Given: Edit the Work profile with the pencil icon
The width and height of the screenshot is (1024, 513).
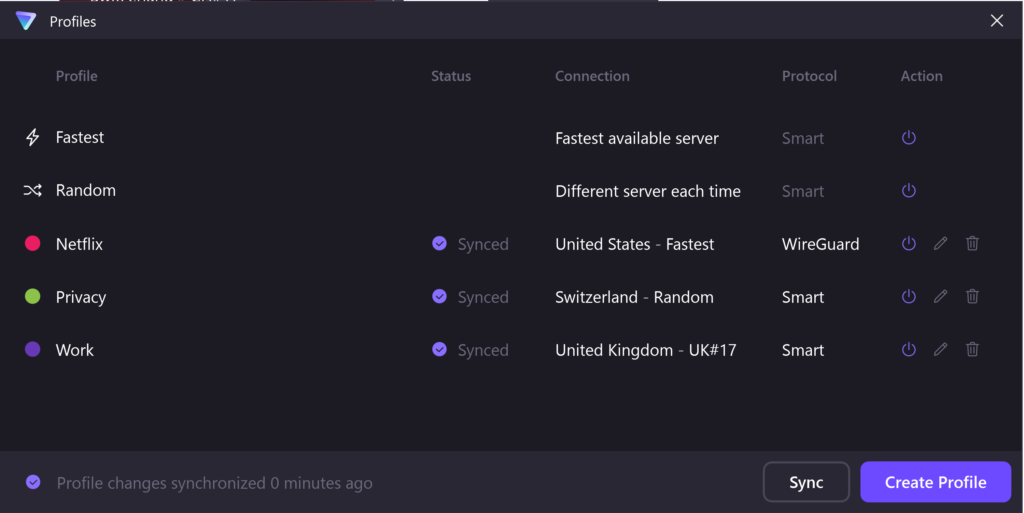Looking at the screenshot, I should (940, 349).
